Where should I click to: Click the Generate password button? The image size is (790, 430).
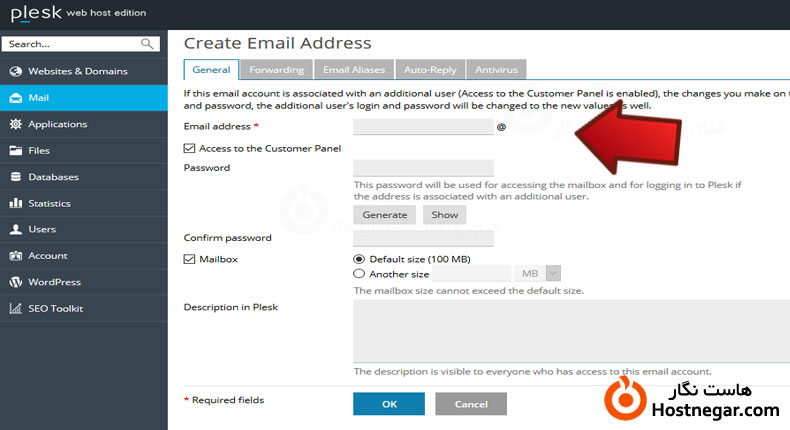384,215
